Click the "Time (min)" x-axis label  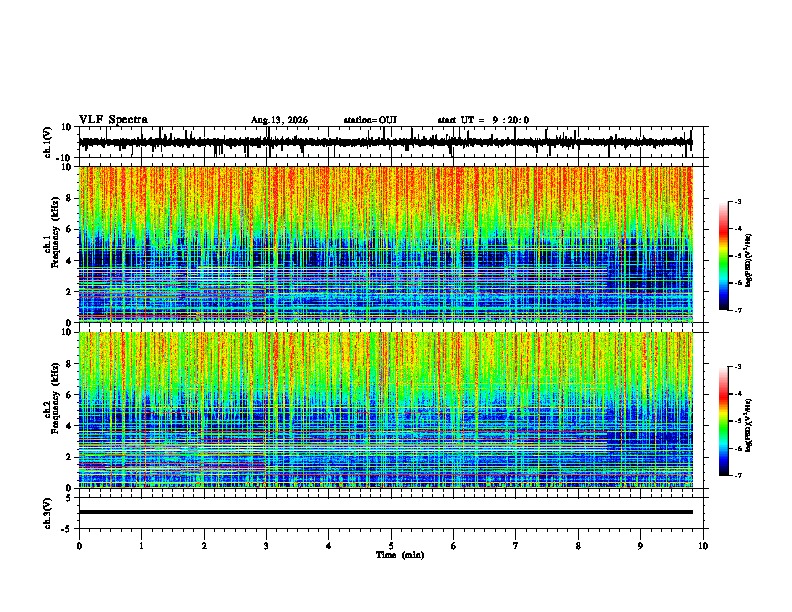pyautogui.click(x=400, y=555)
